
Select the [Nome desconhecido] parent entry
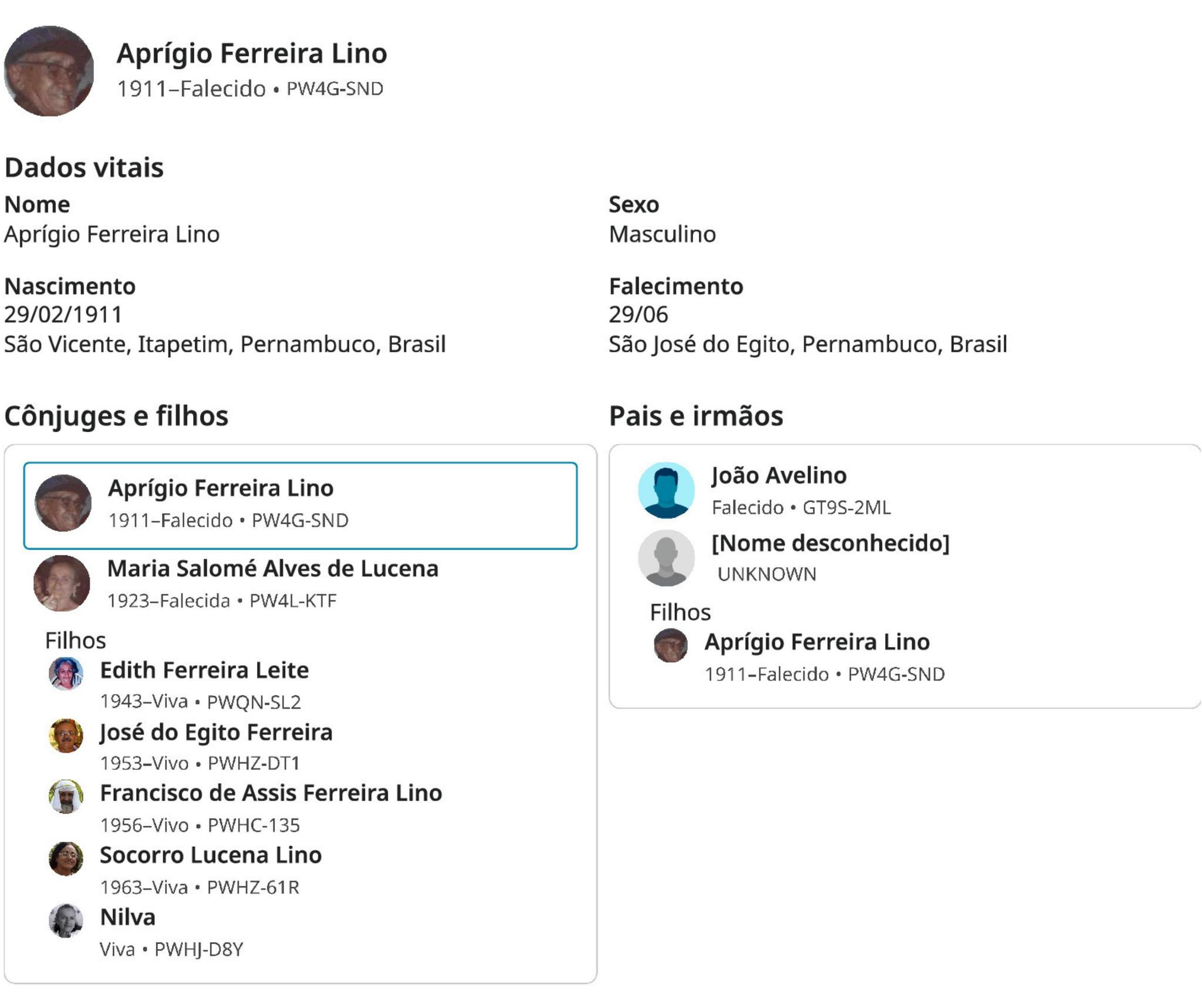pos(830,543)
